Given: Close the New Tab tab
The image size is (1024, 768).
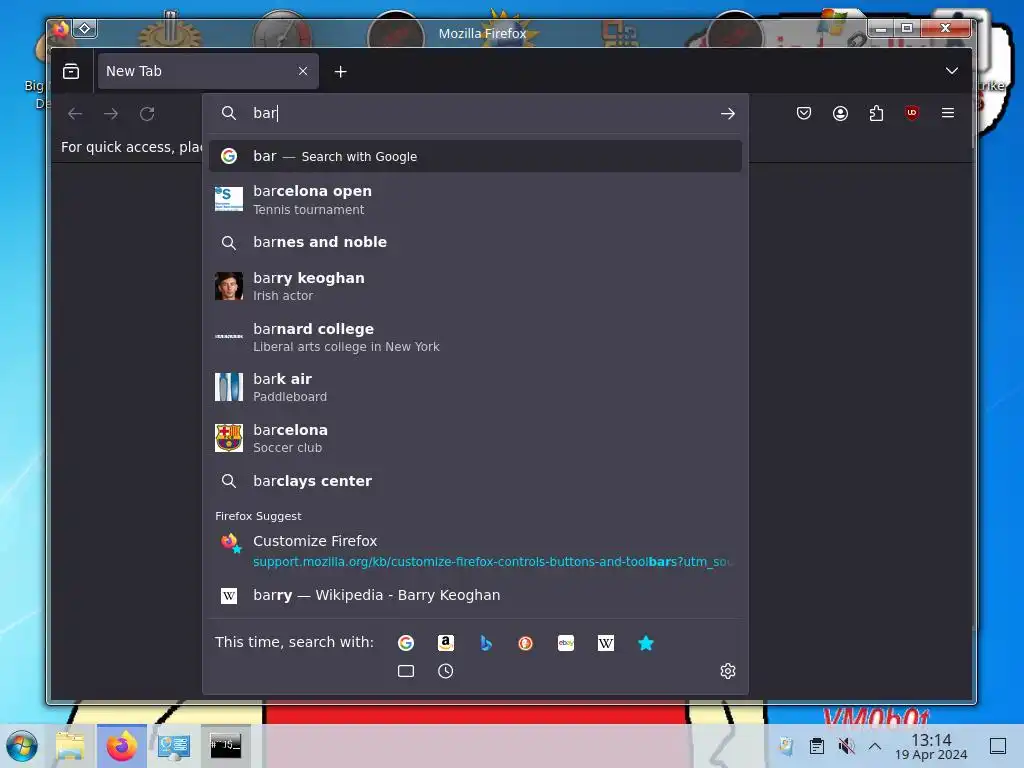Looking at the screenshot, I should 302,71.
